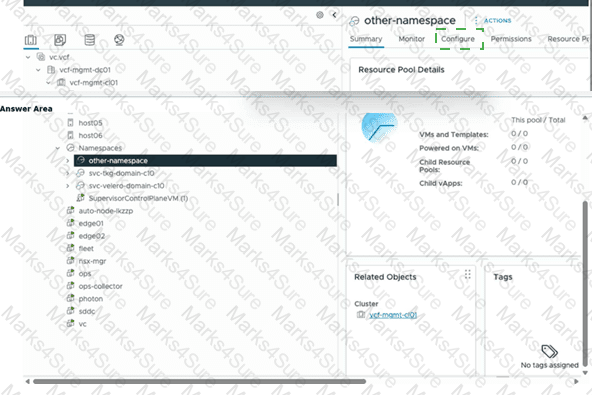
Task: Click the vc VM icon
Action: 70,323
